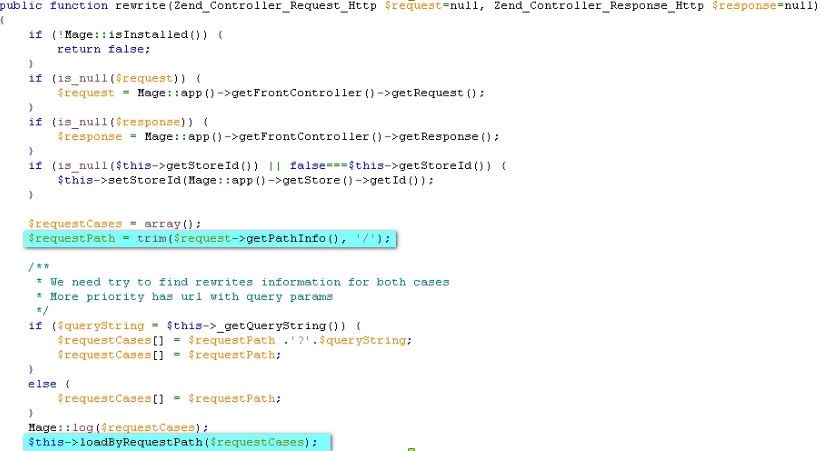The height and width of the screenshot is (451, 821).
Task: Select the 'if (is_null($request))' line
Action: (x=115, y=79)
